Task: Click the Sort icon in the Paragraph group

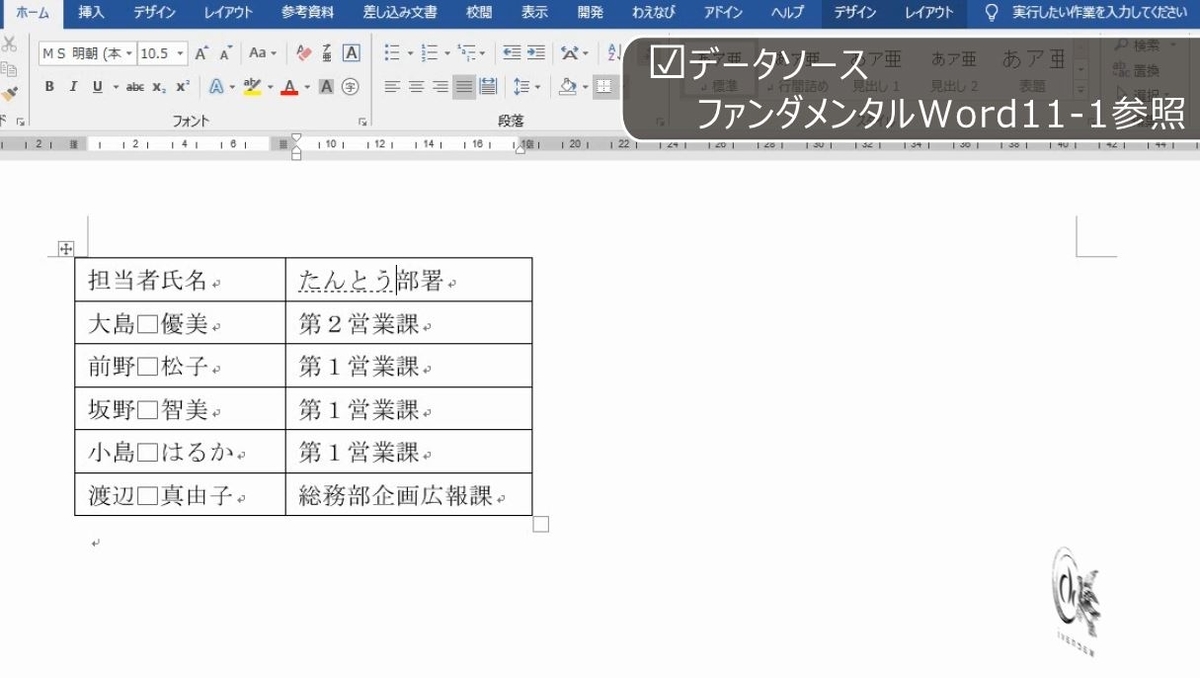Action: (612, 53)
